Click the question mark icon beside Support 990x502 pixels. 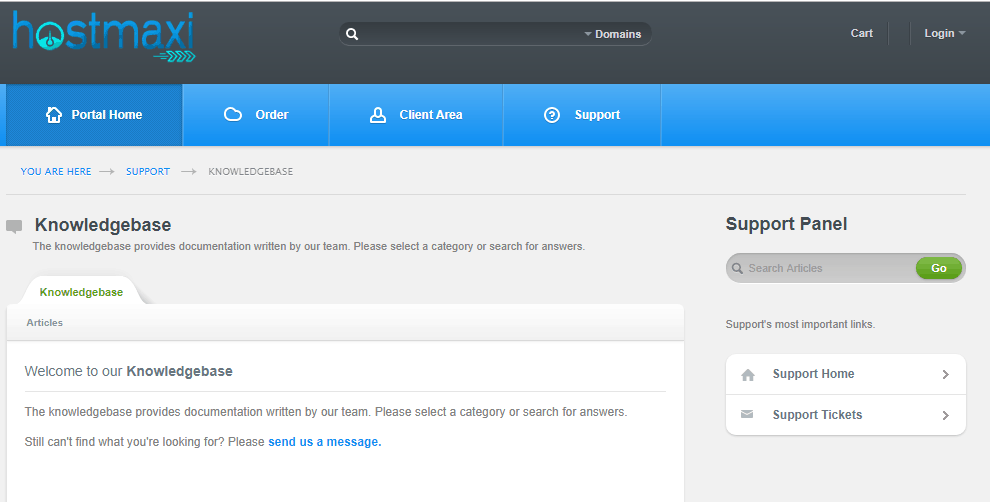coord(552,115)
